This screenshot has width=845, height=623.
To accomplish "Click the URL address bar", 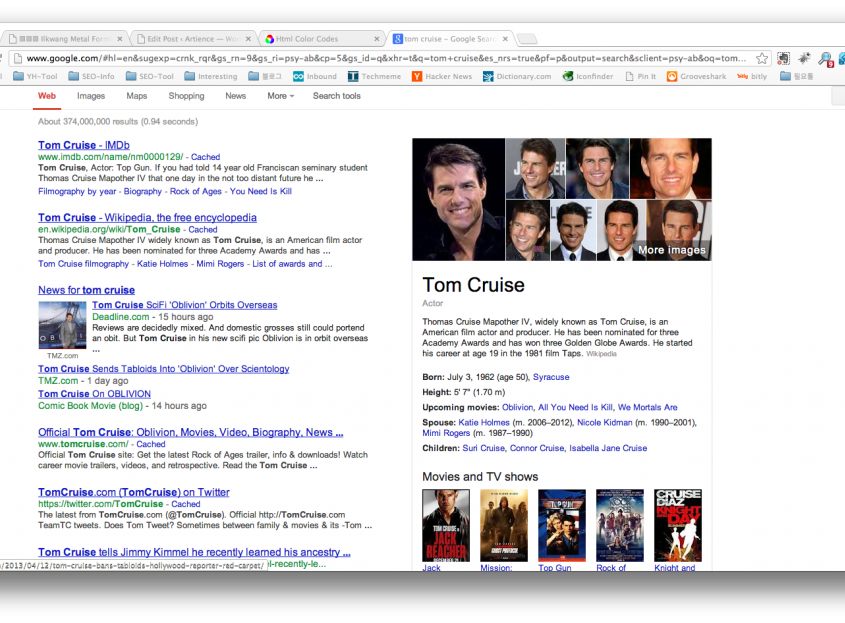I will tap(385, 58).
